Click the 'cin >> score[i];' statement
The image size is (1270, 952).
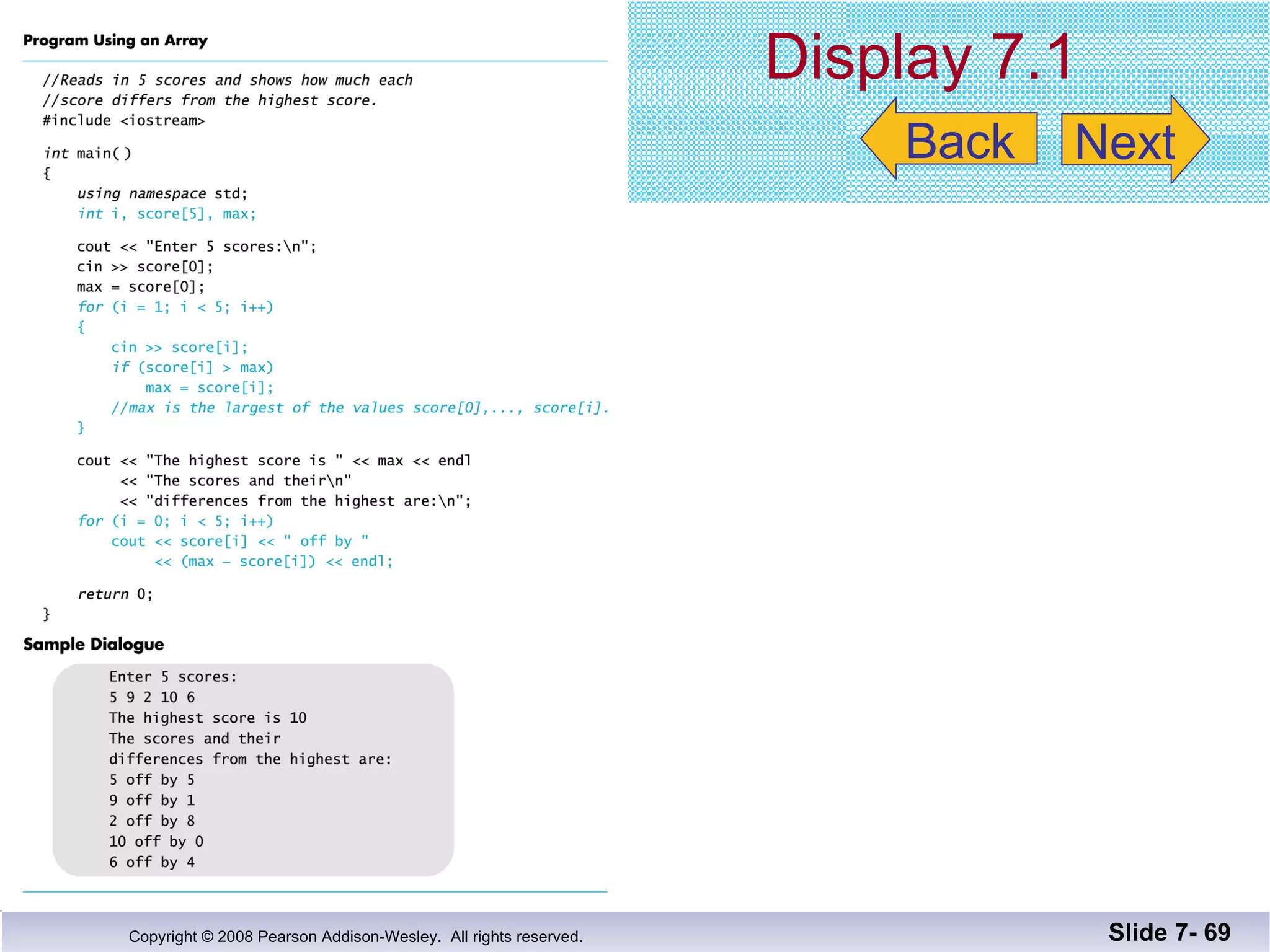[x=179, y=347]
